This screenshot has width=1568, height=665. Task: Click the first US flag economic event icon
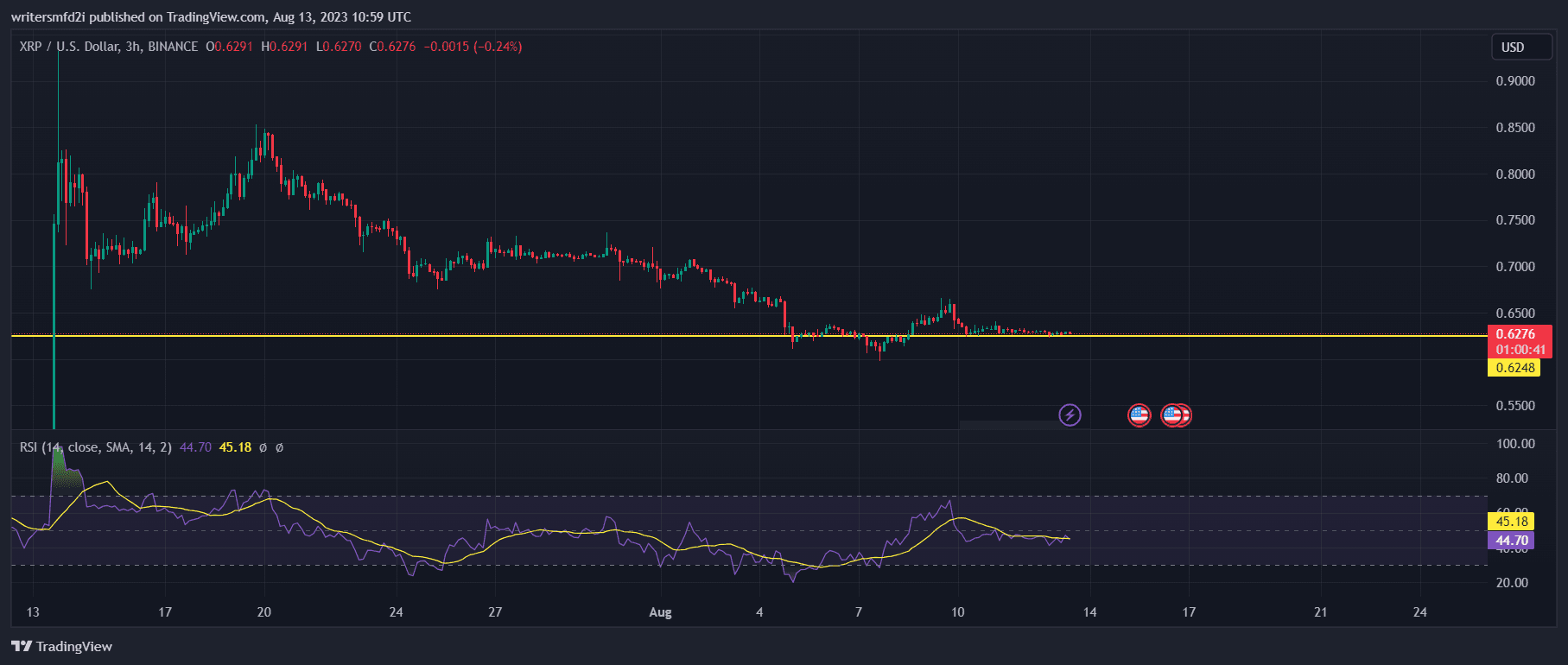pos(1139,415)
